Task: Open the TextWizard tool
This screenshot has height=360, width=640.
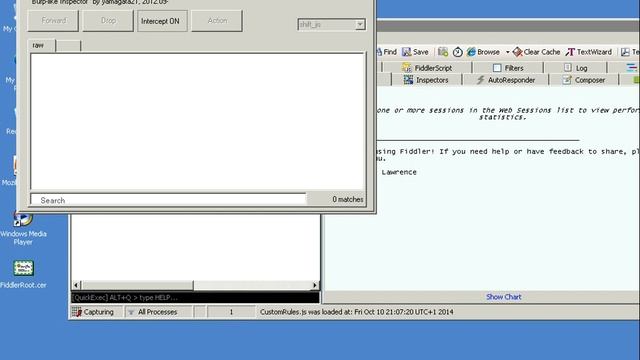Action: 589,52
